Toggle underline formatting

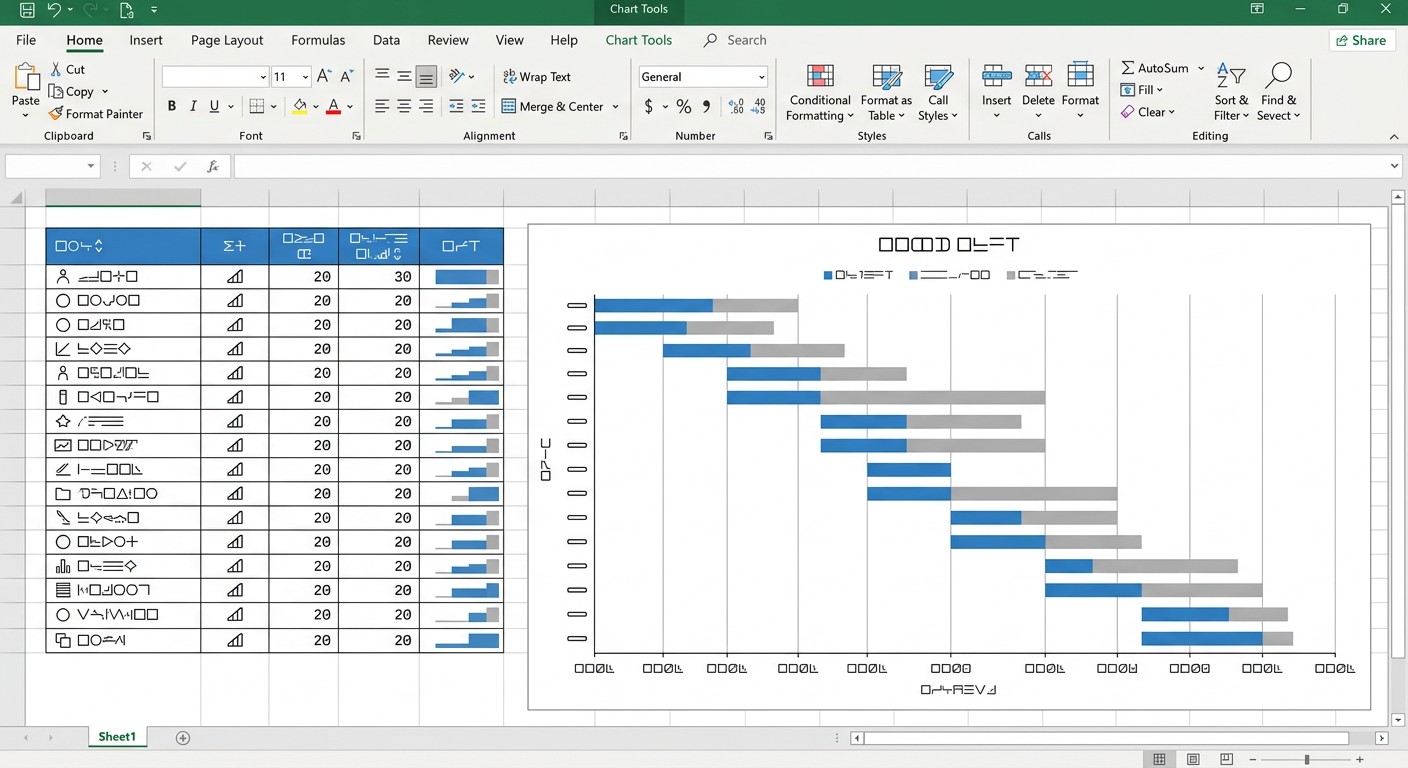click(x=214, y=106)
